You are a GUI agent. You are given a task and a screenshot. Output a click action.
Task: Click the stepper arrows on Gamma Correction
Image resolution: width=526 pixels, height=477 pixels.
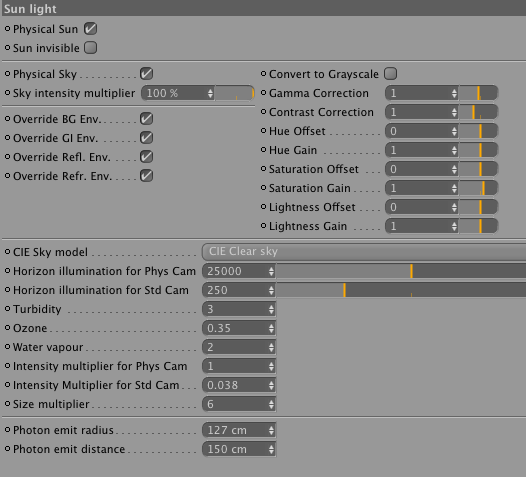click(x=454, y=93)
